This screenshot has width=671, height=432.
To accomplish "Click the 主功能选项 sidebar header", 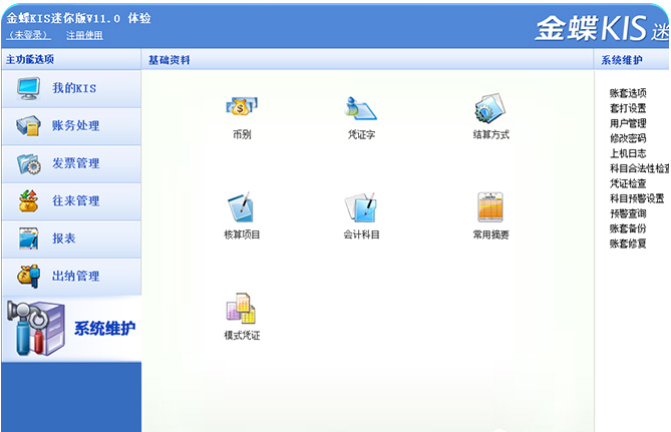I will pos(30,59).
